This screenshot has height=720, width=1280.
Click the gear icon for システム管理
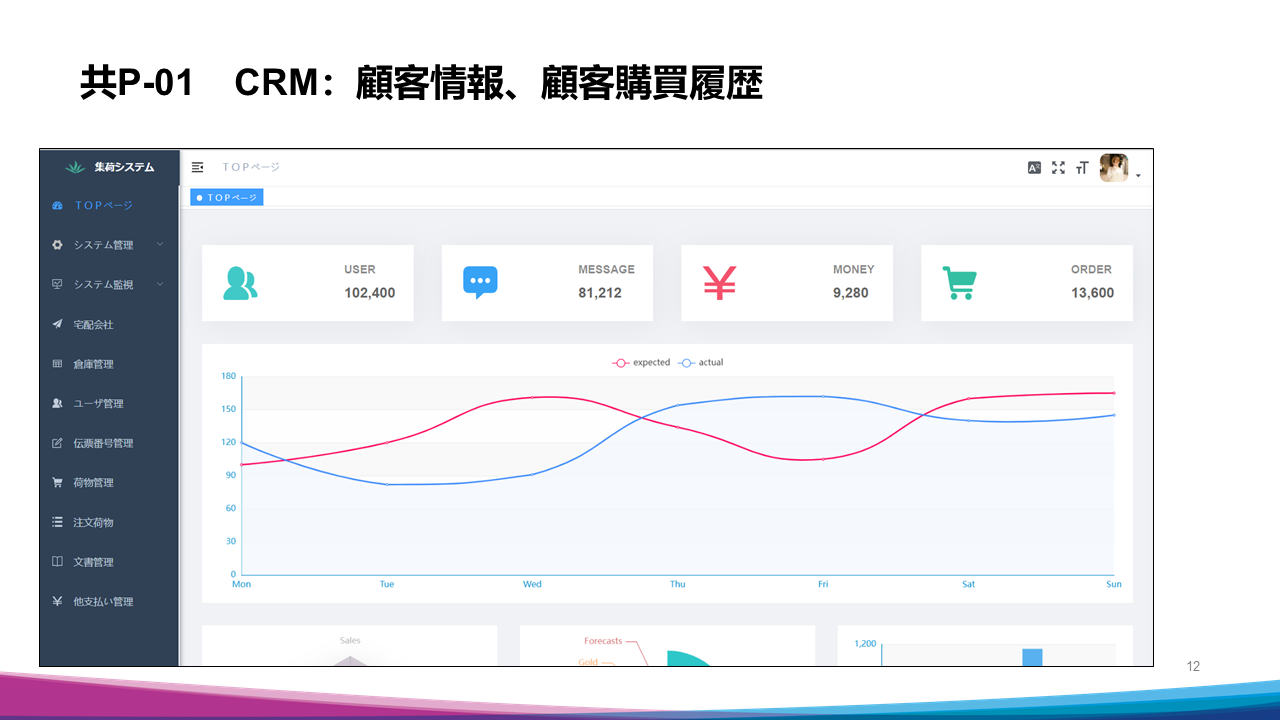coord(57,245)
